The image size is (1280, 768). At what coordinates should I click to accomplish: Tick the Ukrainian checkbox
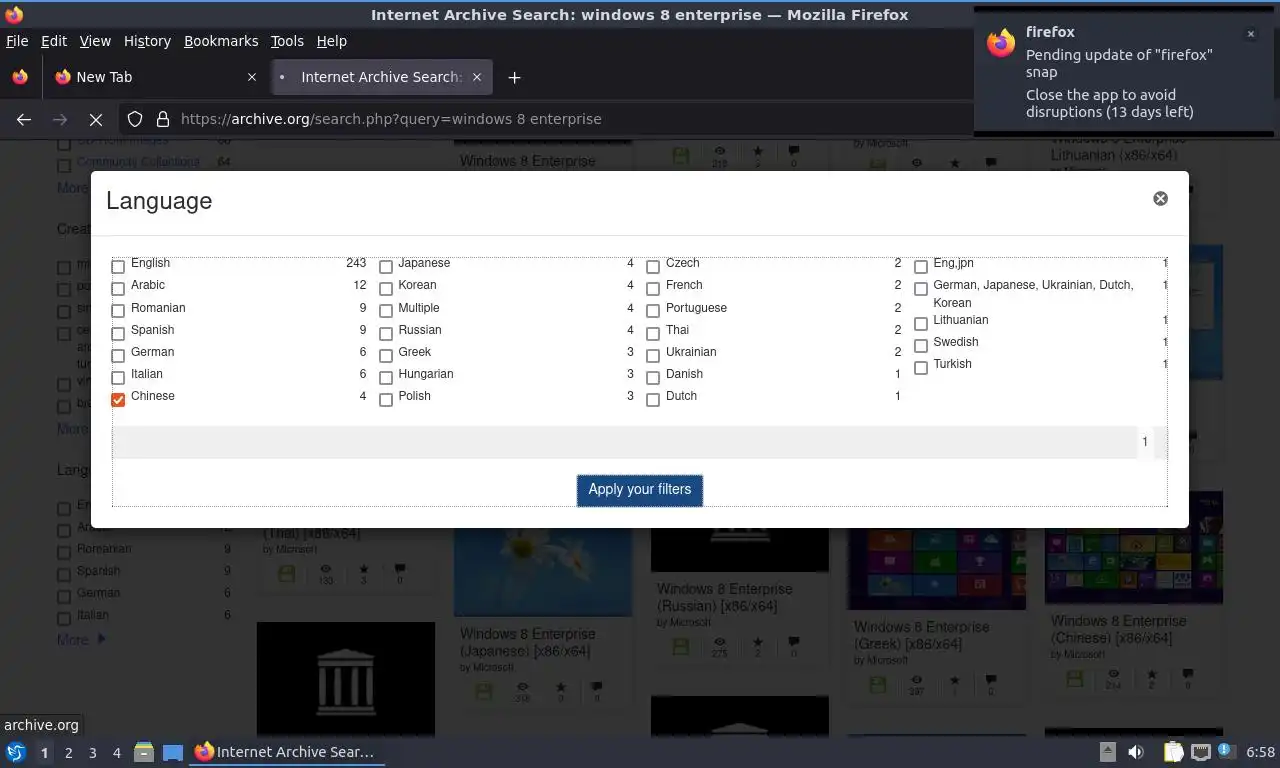tap(653, 355)
